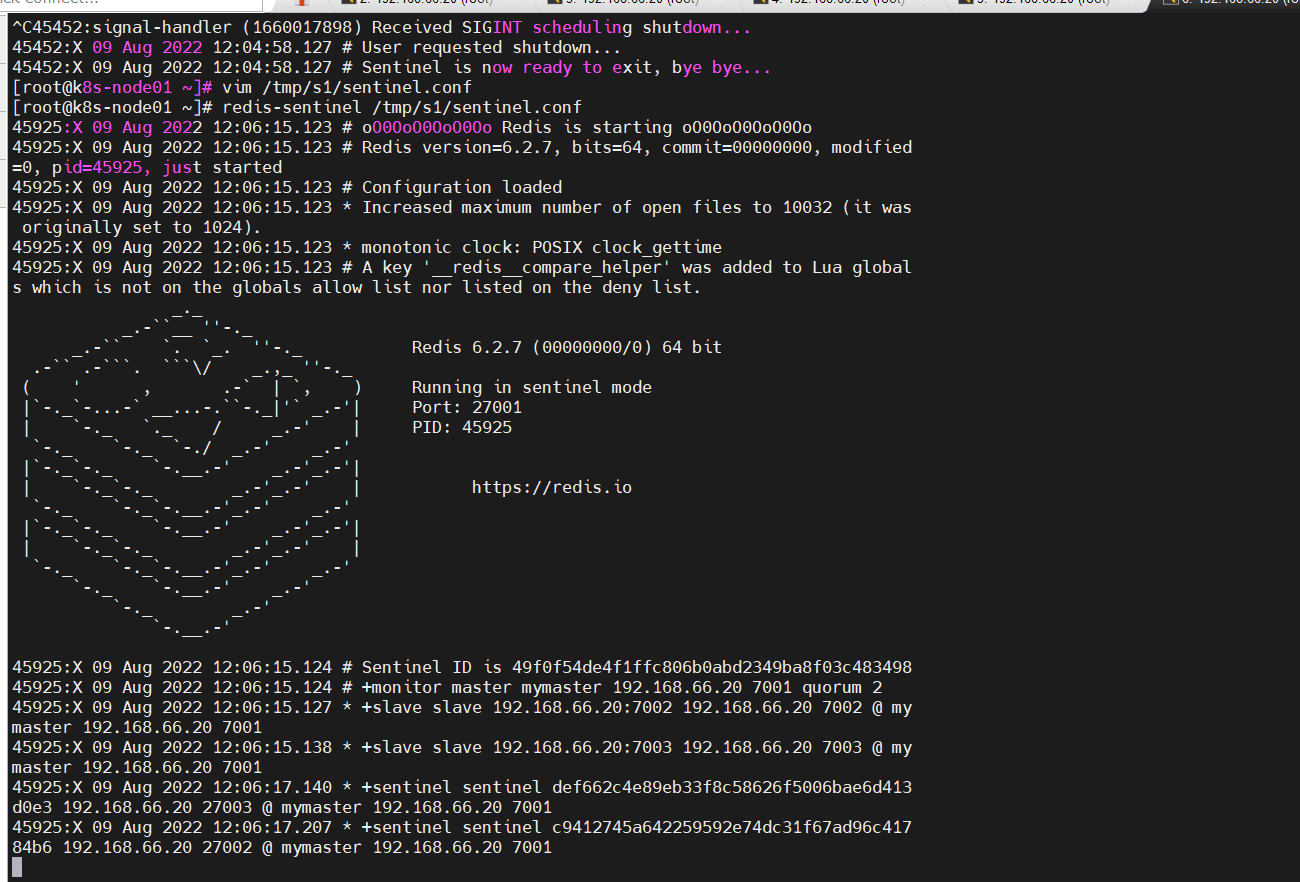Click the 'Port: 27001' text
This screenshot has width=1300, height=882.
pos(466,407)
